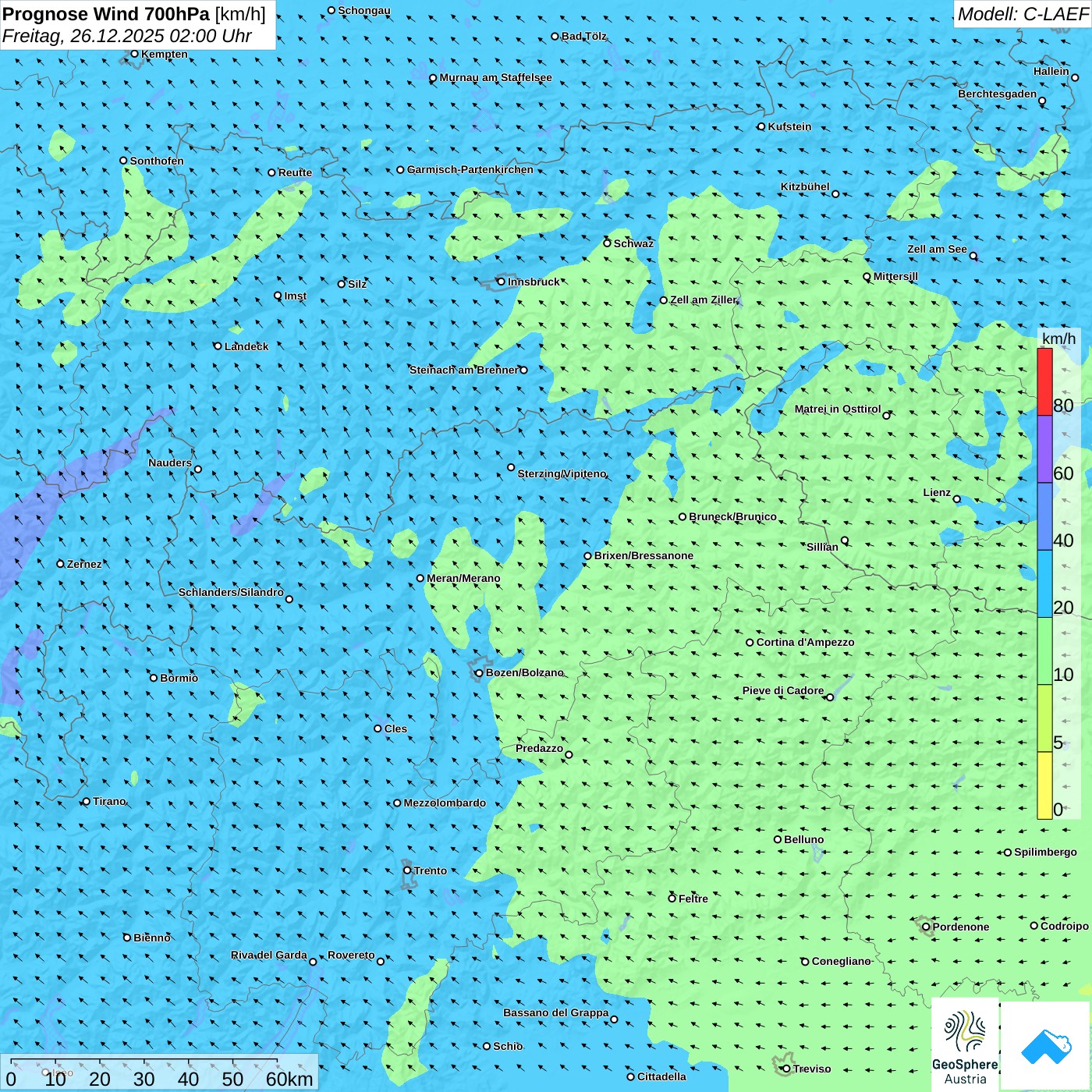Click the Sonthofen location dot
The width and height of the screenshot is (1092, 1092).
click(x=123, y=161)
